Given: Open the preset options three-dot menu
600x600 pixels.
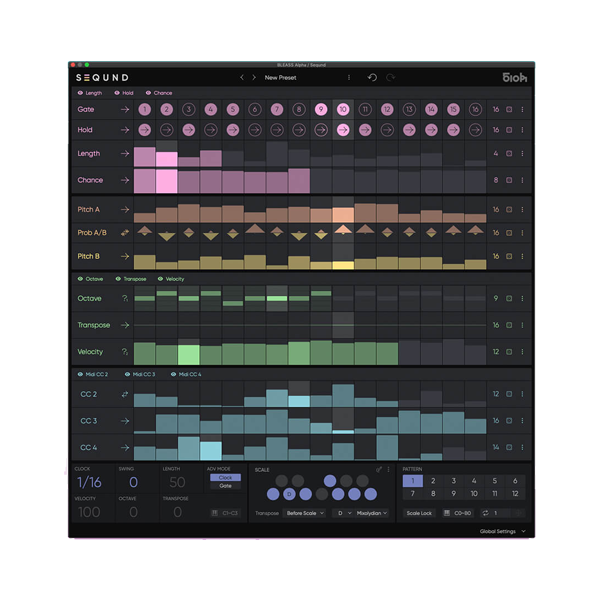Looking at the screenshot, I should click(349, 77).
